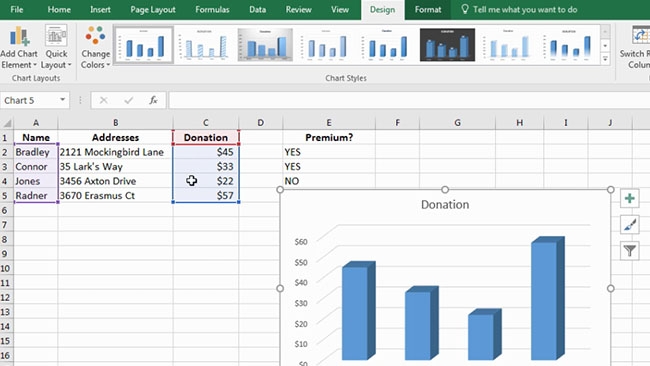Screen dimensions: 650x366
Task: Expand chart styles gallery More arrow
Action: point(605,59)
